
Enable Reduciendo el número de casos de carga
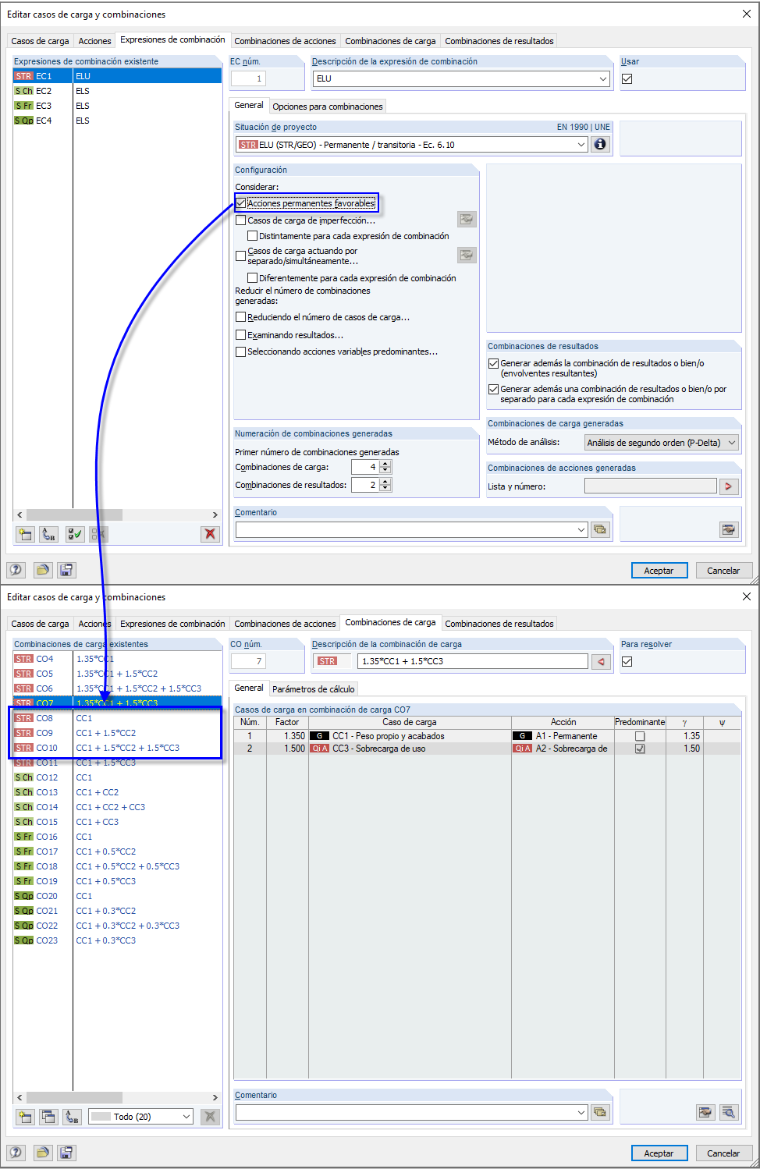(241, 317)
